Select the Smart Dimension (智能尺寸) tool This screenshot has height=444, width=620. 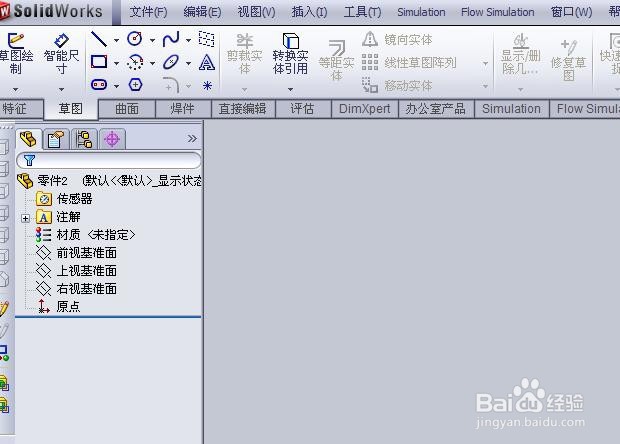61,54
